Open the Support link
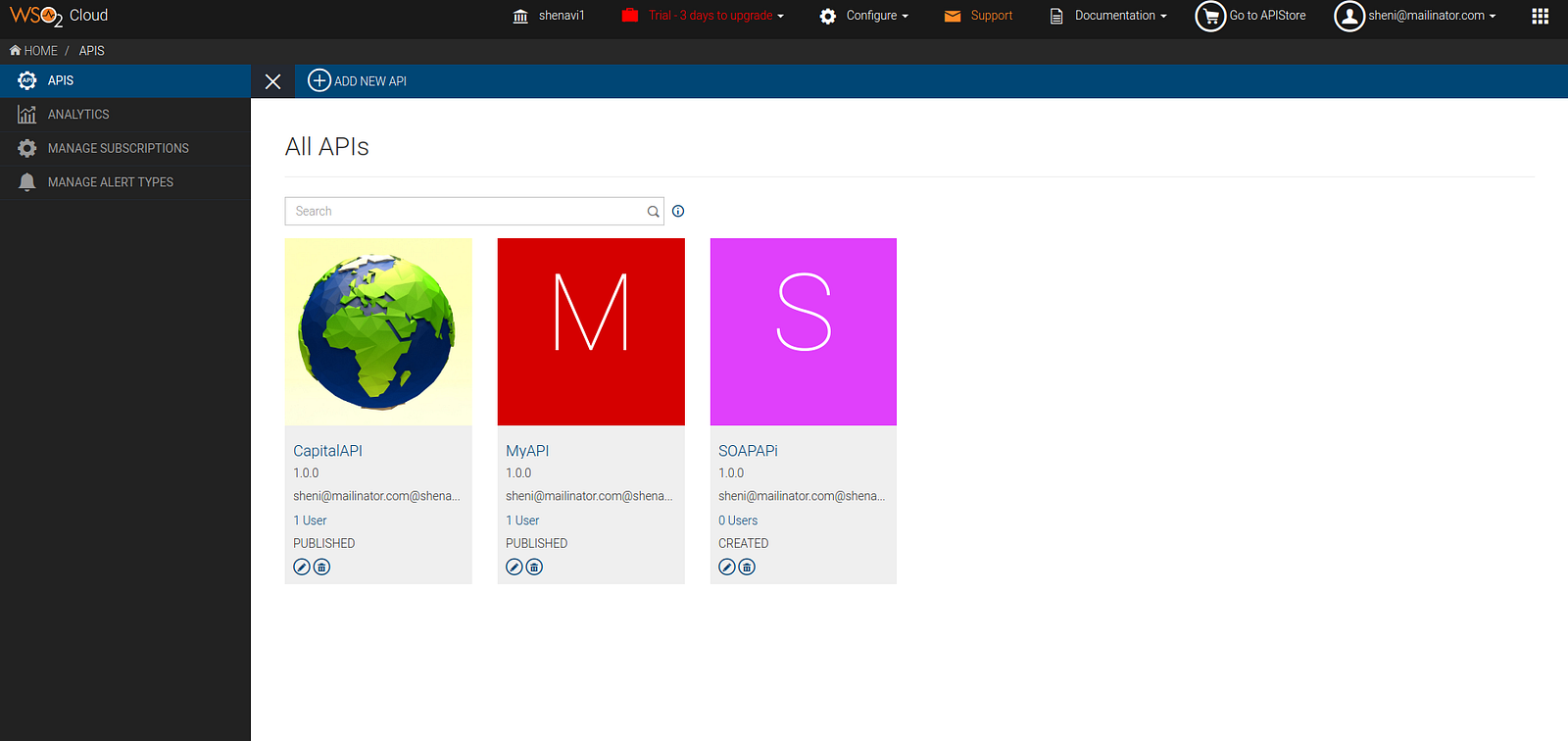 (x=992, y=16)
